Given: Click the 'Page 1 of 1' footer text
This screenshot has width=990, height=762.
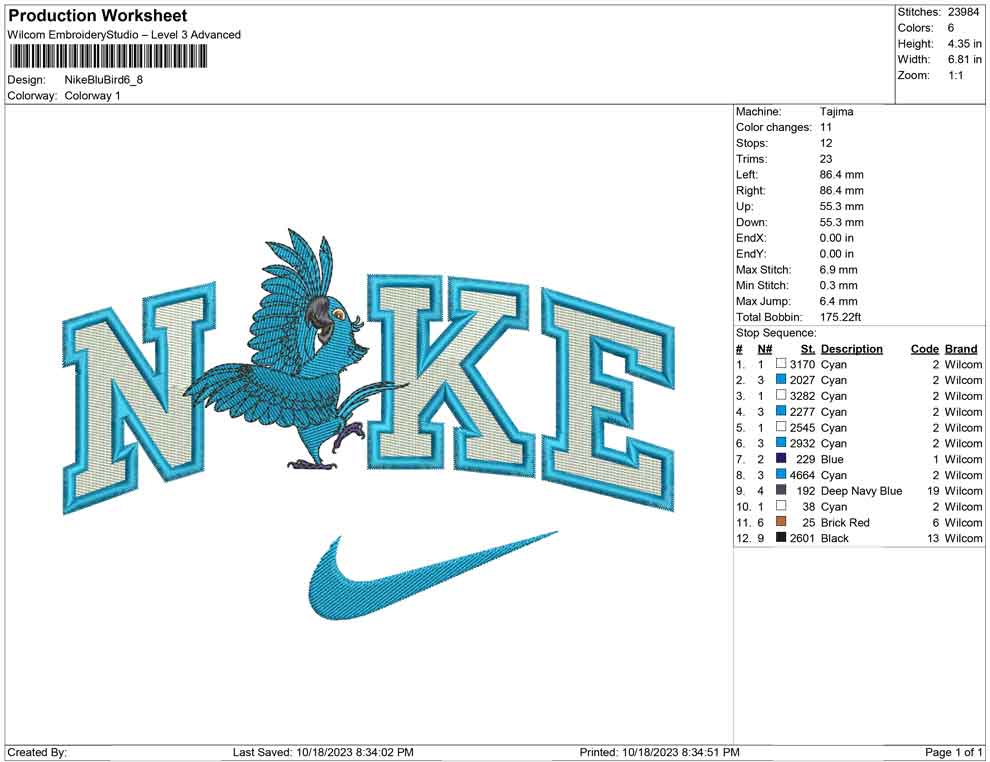Looking at the screenshot, I should click(953, 752).
